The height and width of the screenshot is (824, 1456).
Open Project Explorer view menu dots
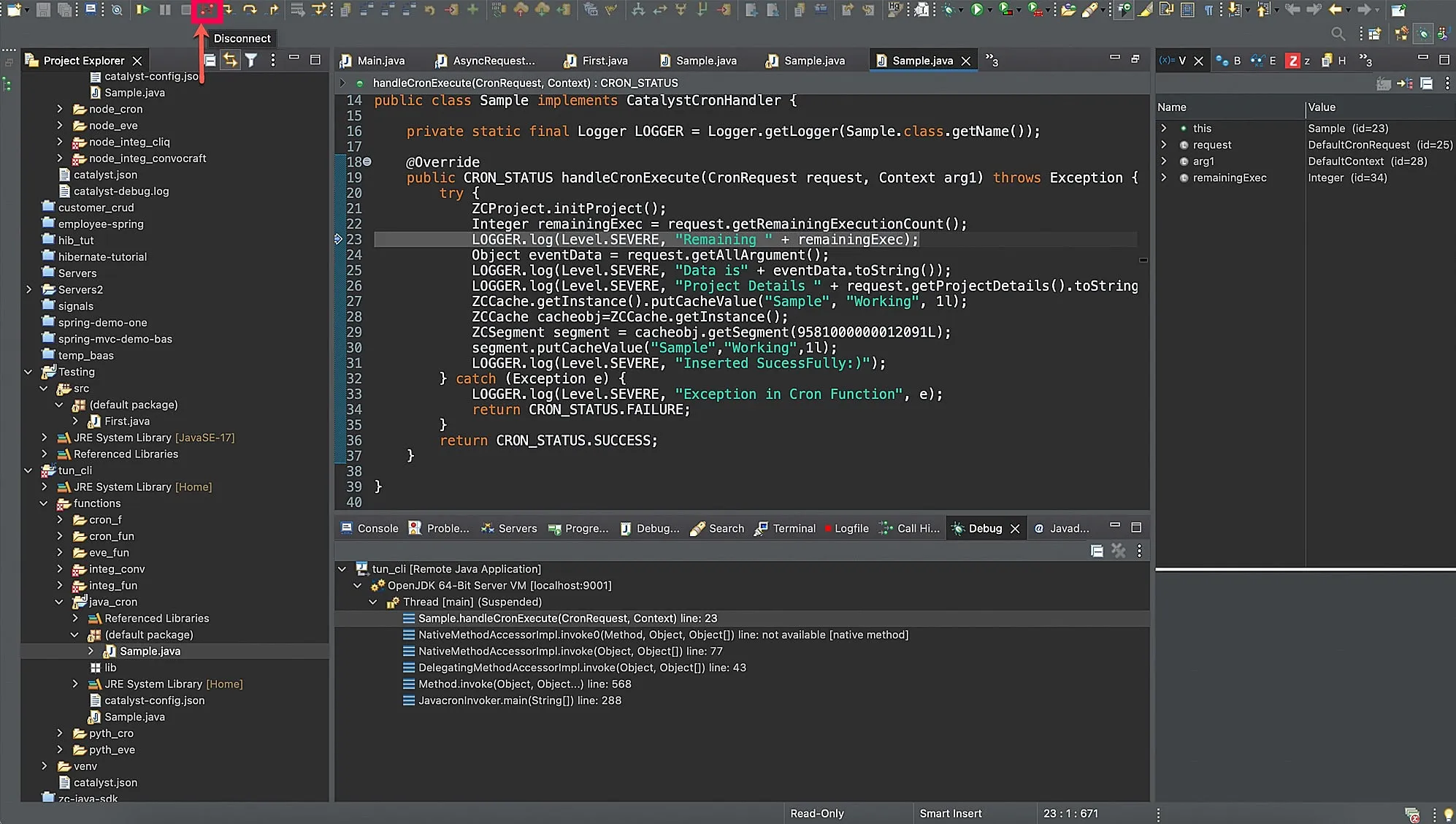273,60
